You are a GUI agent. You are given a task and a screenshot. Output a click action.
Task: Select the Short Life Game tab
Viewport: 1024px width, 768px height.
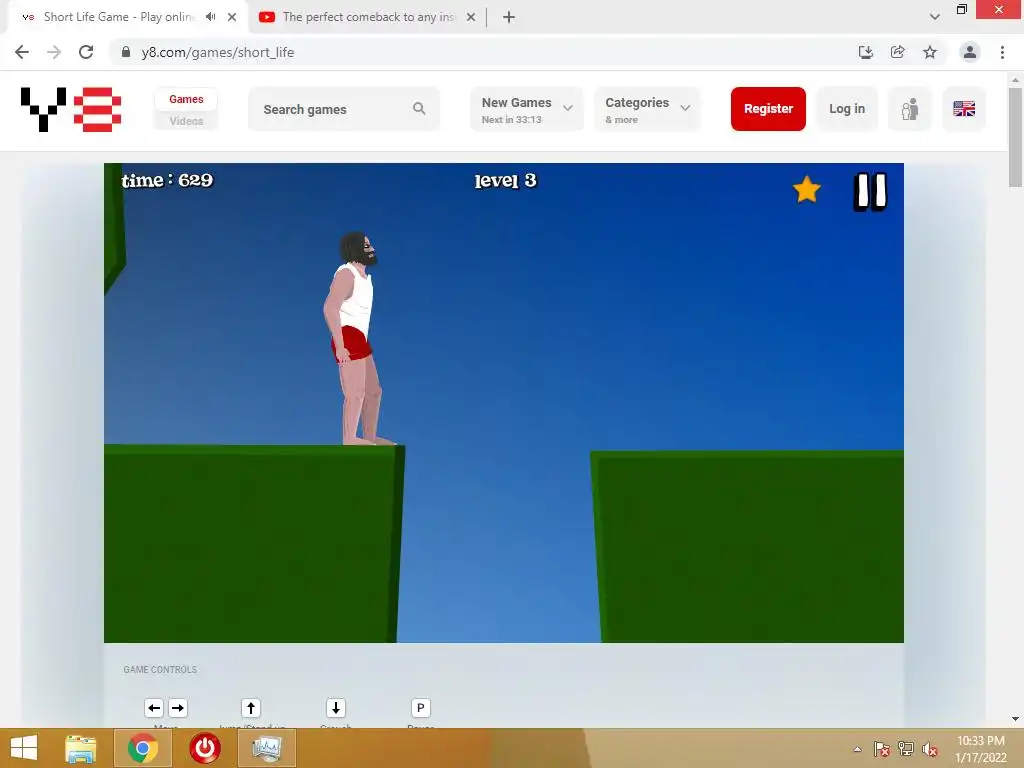pos(119,17)
